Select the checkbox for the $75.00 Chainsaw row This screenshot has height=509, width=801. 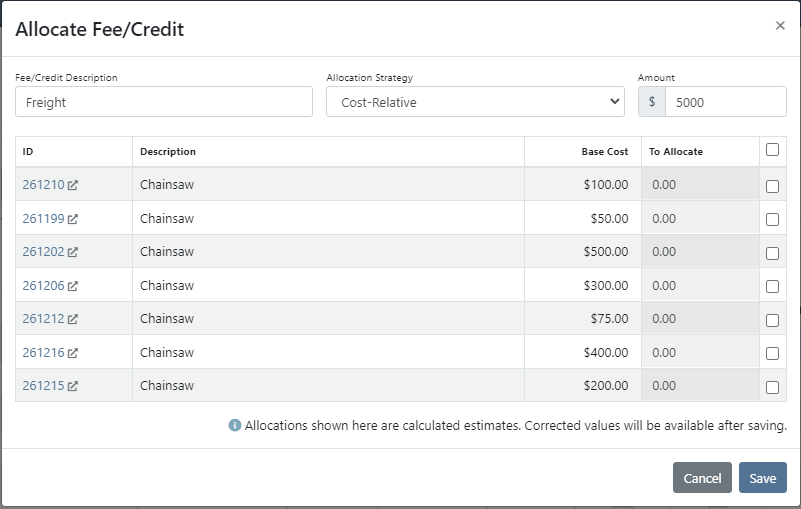pos(772,320)
